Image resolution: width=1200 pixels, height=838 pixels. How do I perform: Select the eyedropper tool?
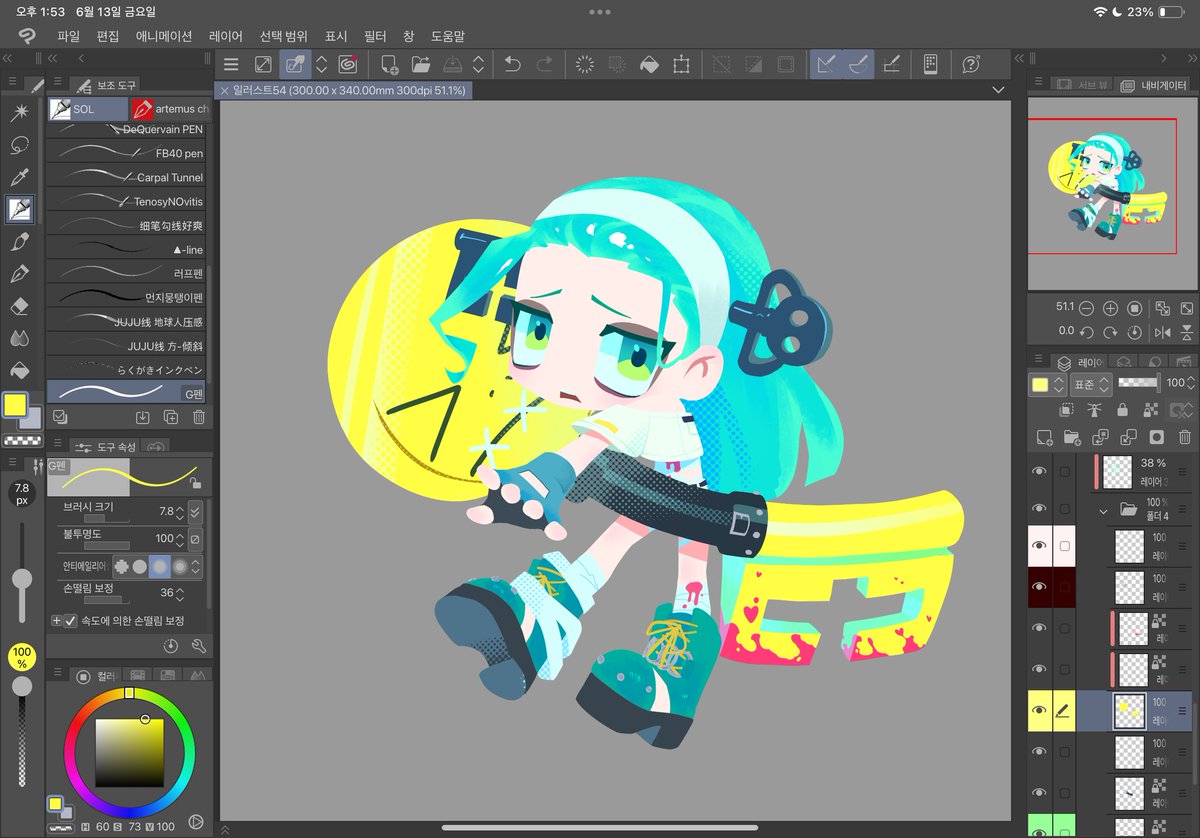(19, 178)
